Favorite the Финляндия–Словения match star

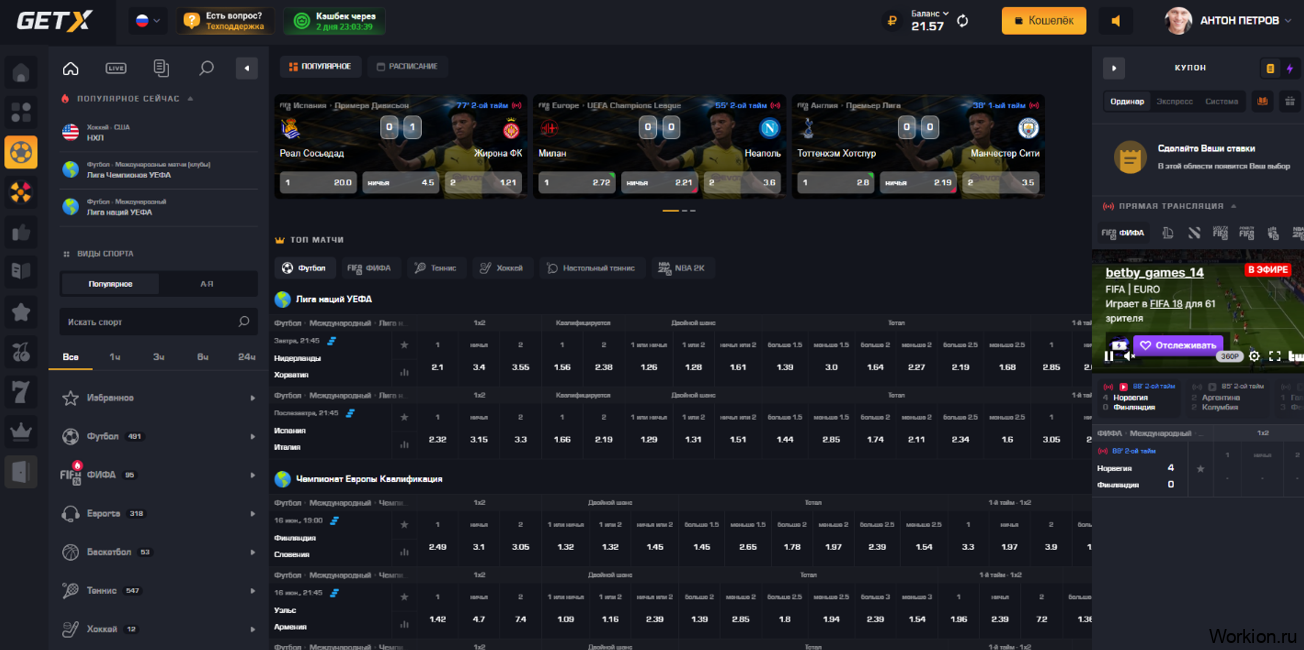click(404, 524)
